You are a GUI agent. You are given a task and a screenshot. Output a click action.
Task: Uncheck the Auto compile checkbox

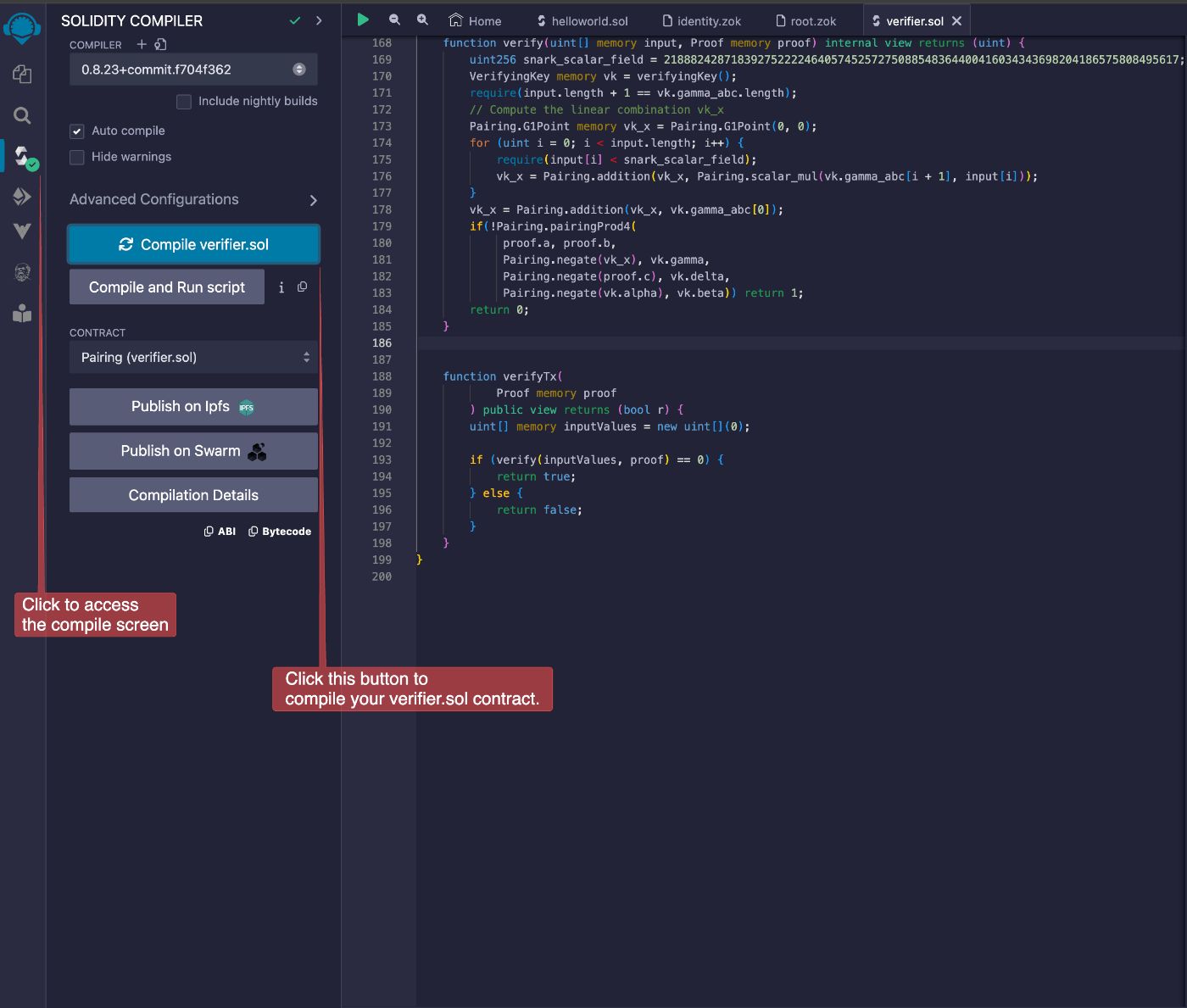[x=77, y=131]
